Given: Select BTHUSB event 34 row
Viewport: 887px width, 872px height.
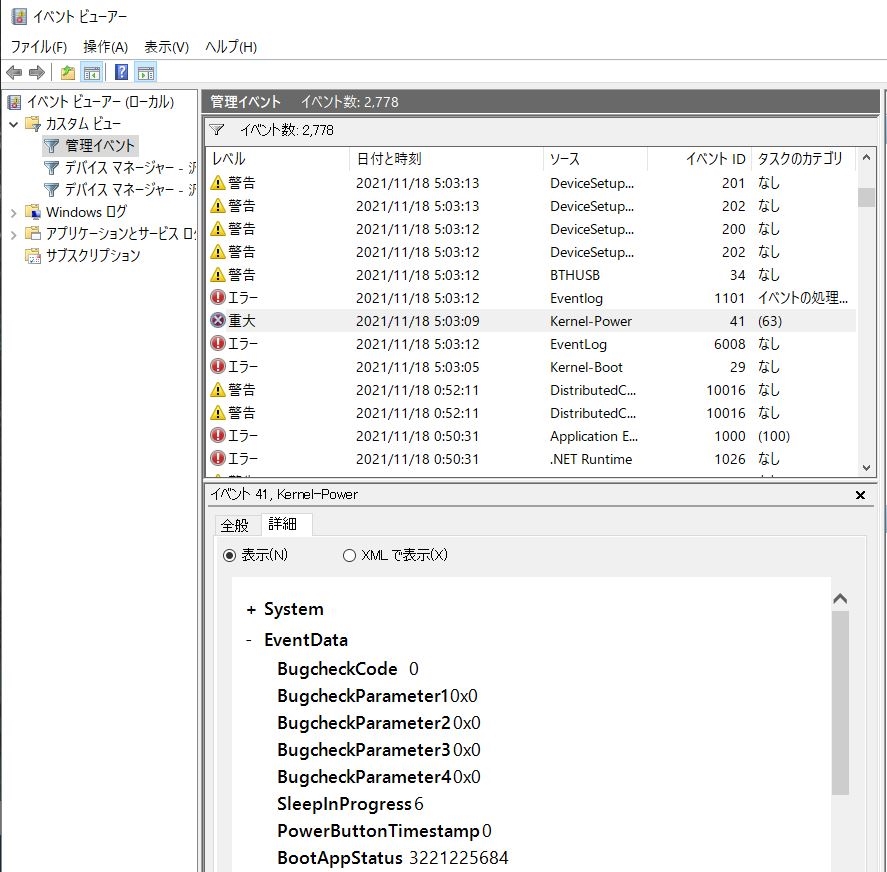Looking at the screenshot, I should pyautogui.click(x=532, y=275).
